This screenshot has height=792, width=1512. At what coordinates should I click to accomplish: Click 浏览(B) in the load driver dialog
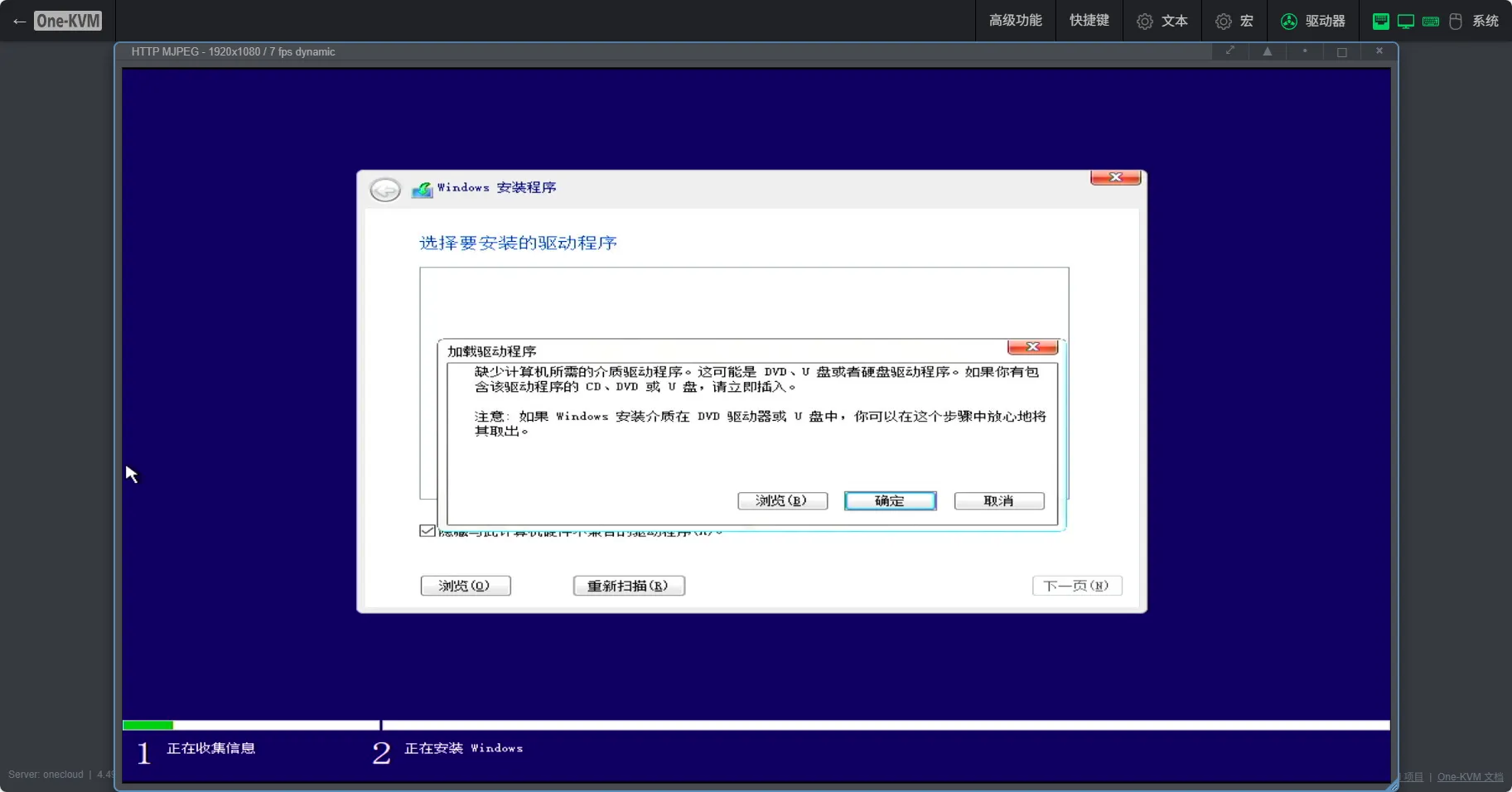(782, 500)
